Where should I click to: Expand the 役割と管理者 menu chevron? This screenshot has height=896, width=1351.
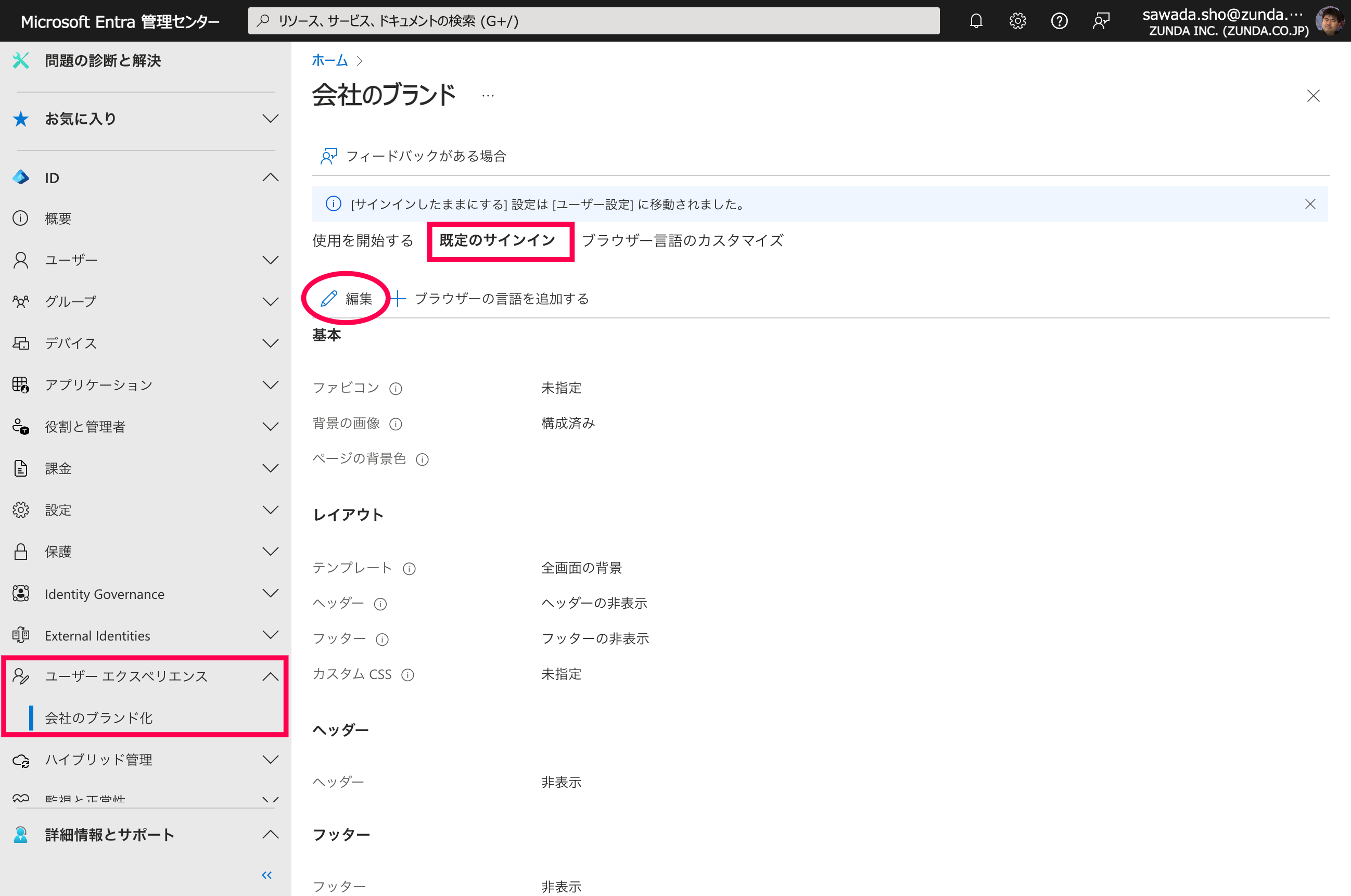coord(270,427)
